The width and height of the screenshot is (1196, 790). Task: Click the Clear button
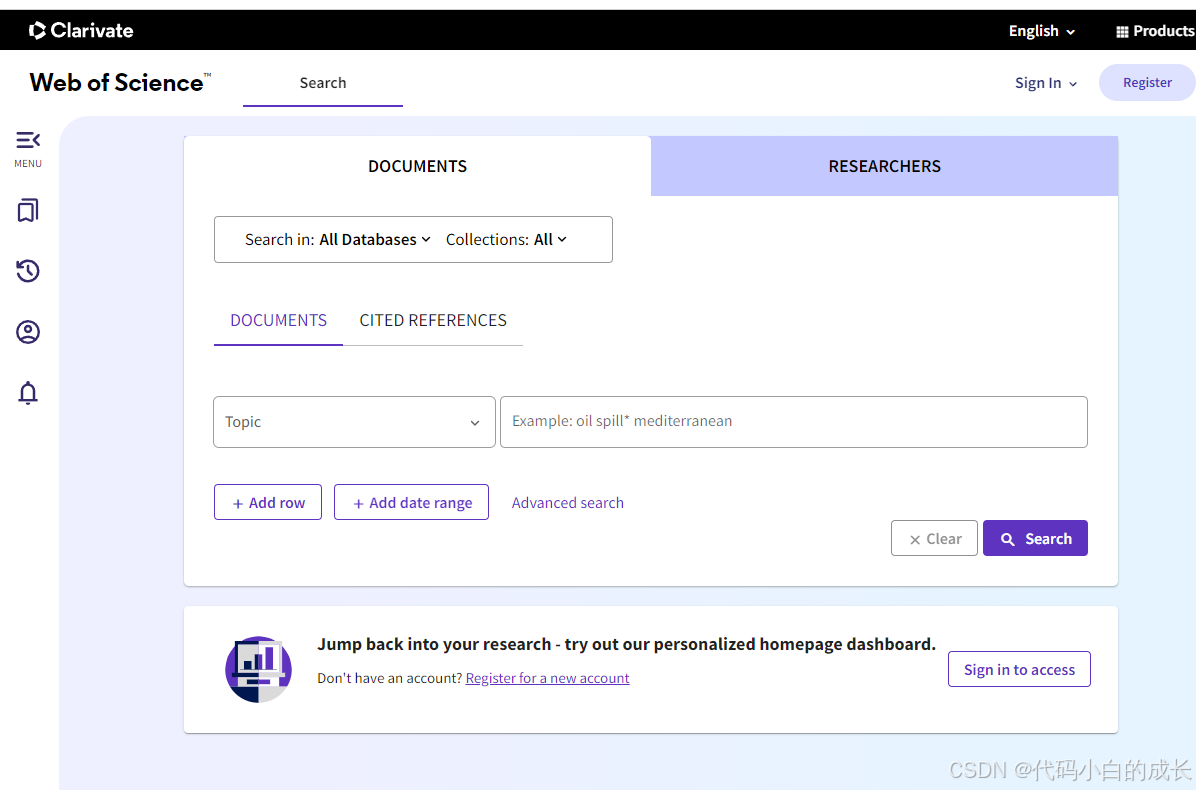coord(934,538)
